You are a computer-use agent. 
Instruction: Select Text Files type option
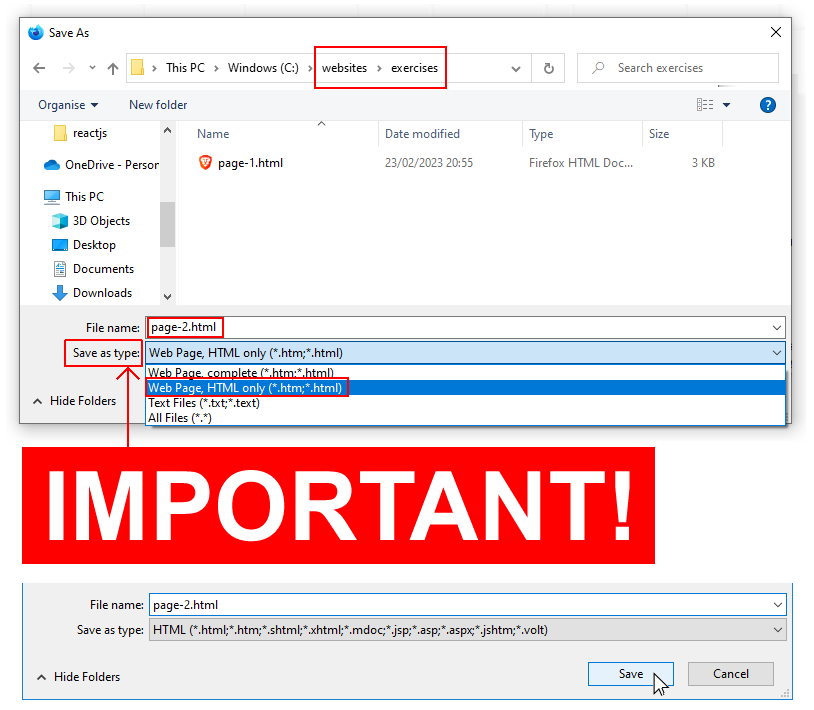click(x=203, y=403)
